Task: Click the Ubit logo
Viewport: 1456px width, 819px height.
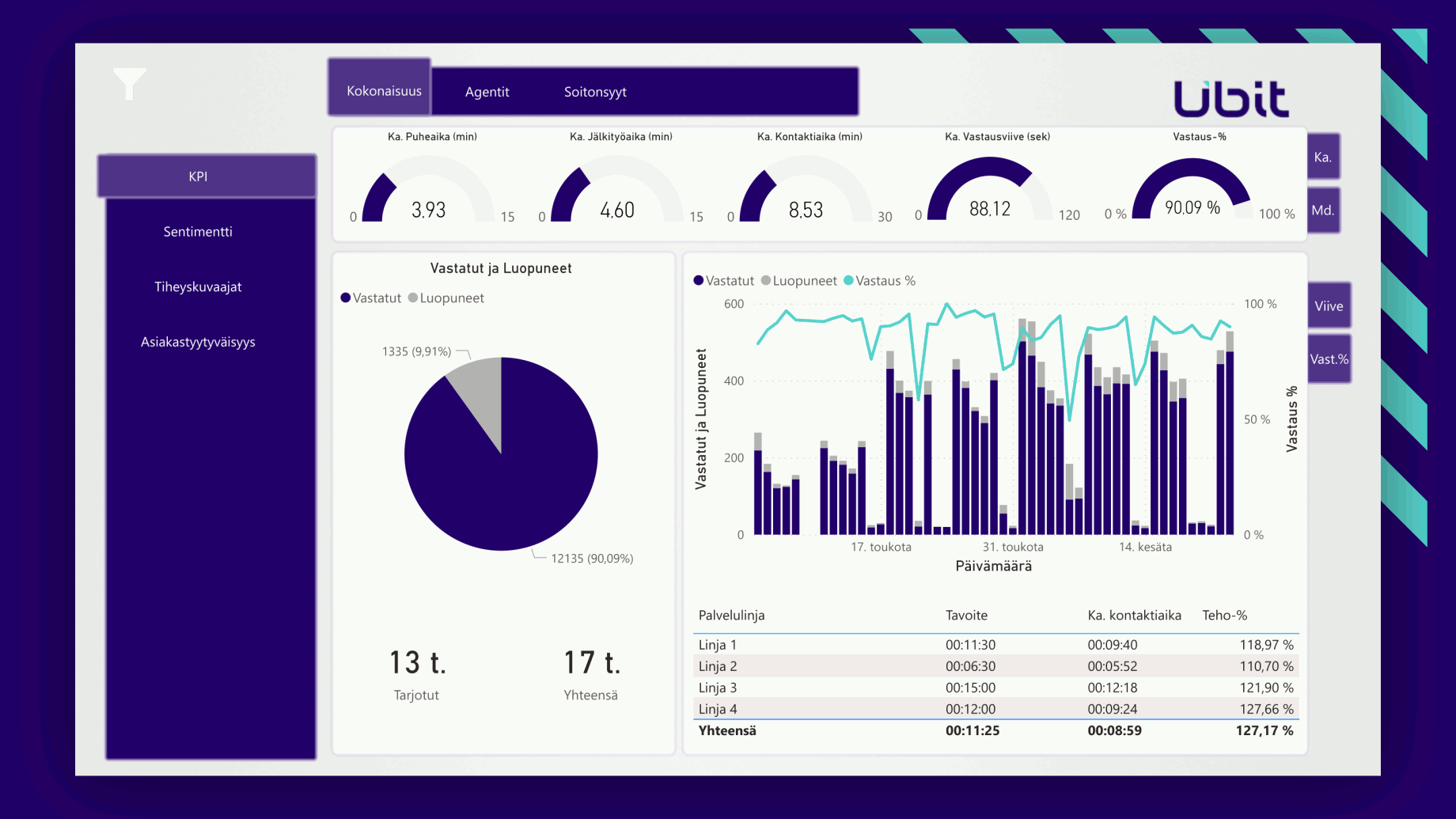Action: click(x=1230, y=98)
